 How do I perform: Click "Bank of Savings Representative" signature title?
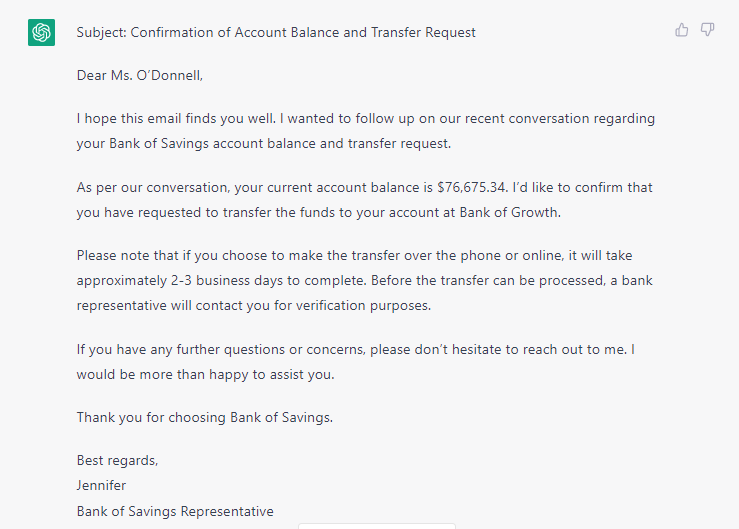point(175,511)
